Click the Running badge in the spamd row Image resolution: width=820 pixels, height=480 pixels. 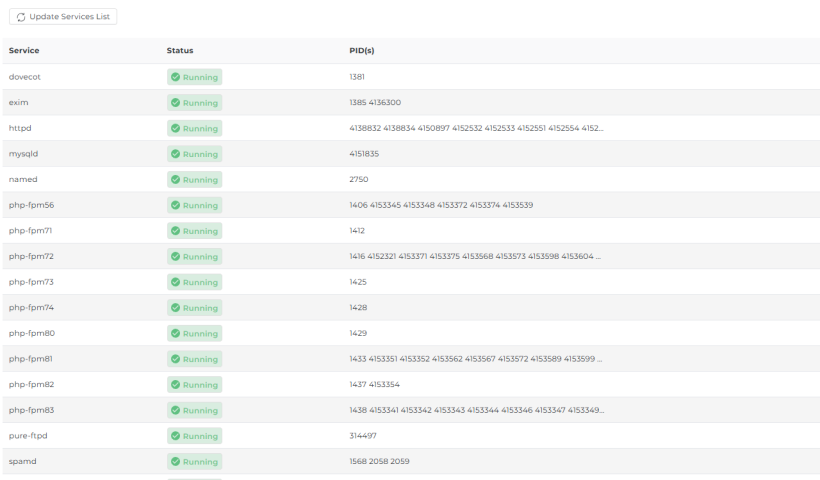[195, 461]
